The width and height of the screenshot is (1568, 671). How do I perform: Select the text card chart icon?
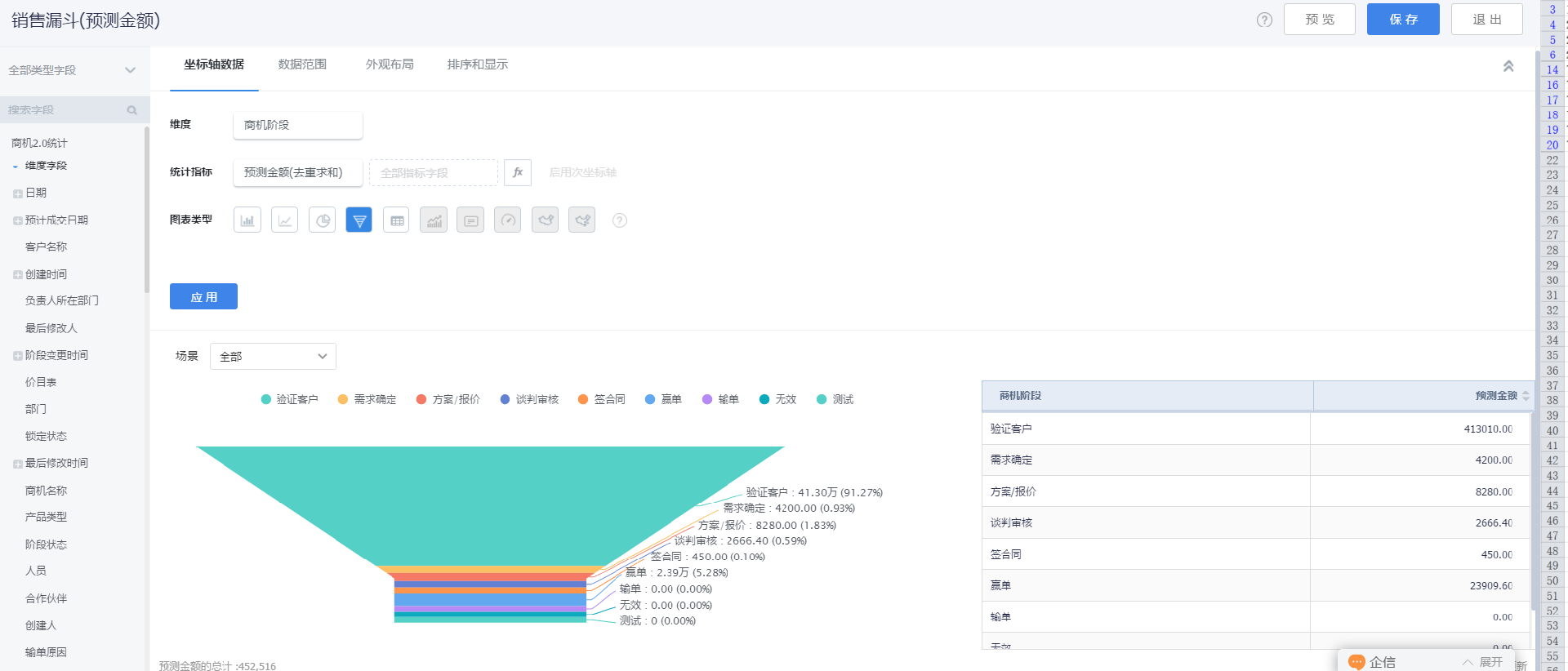tap(470, 220)
